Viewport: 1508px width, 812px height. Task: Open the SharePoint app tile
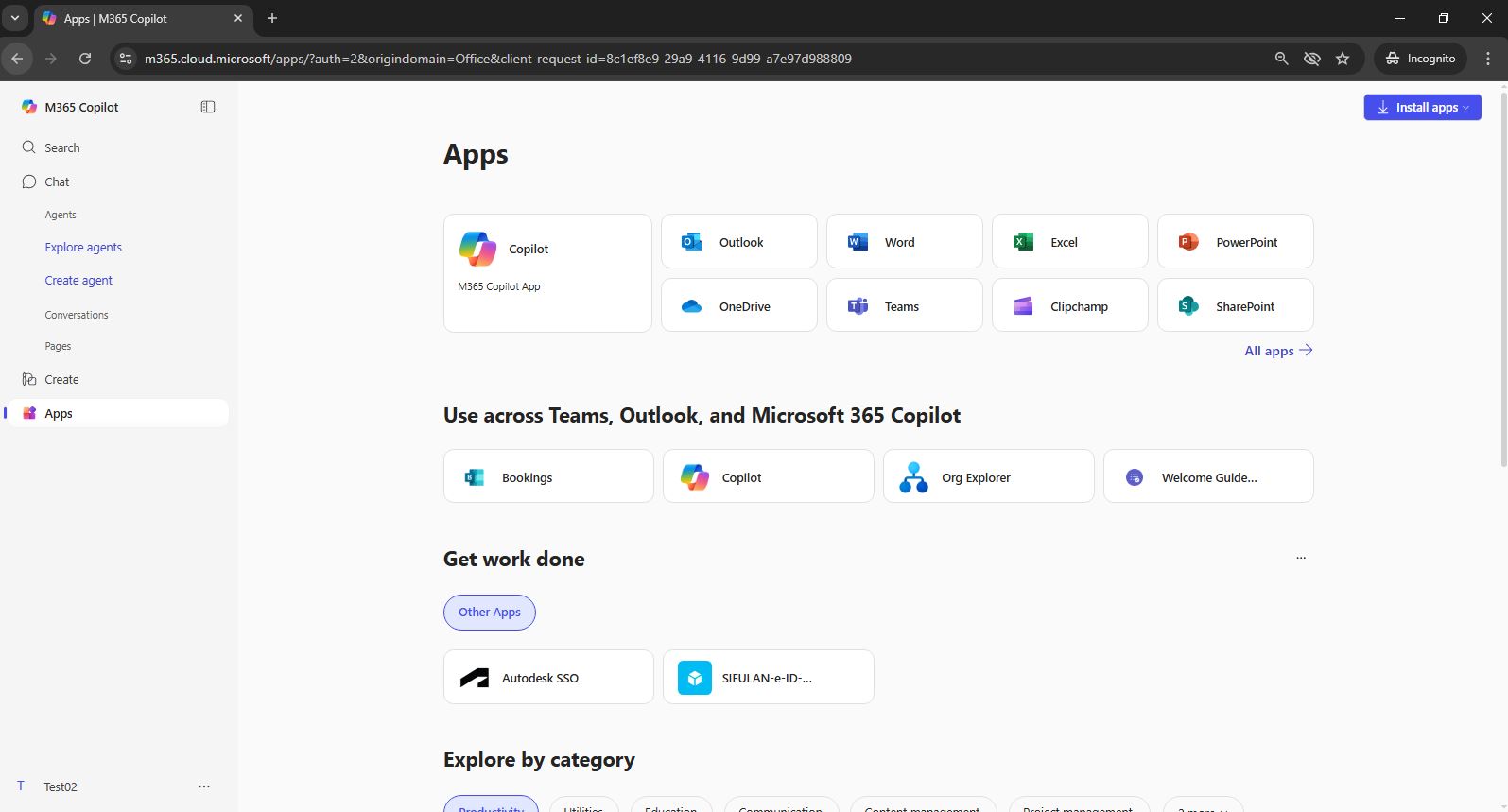[1235, 306]
